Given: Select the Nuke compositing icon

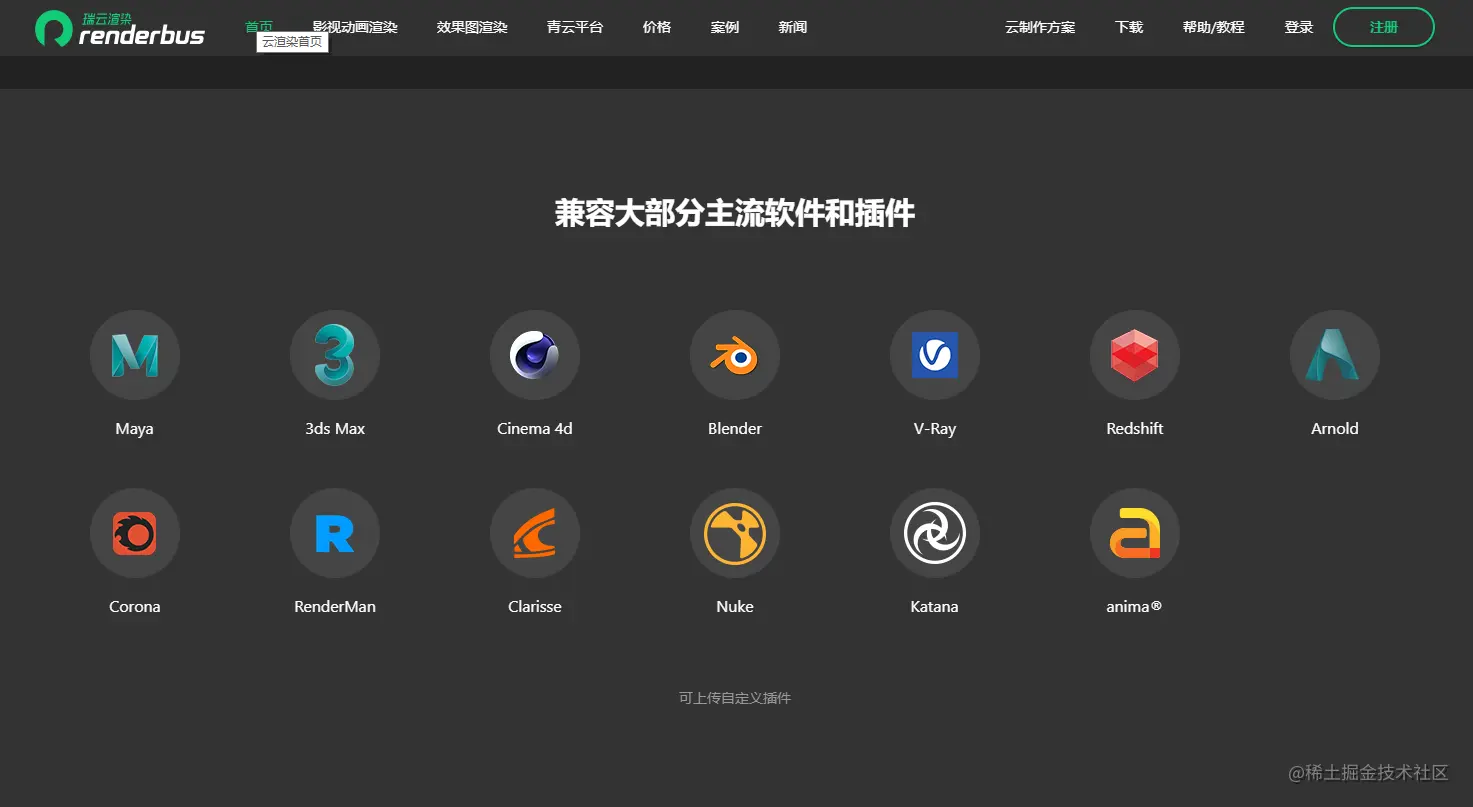Looking at the screenshot, I should [735, 532].
